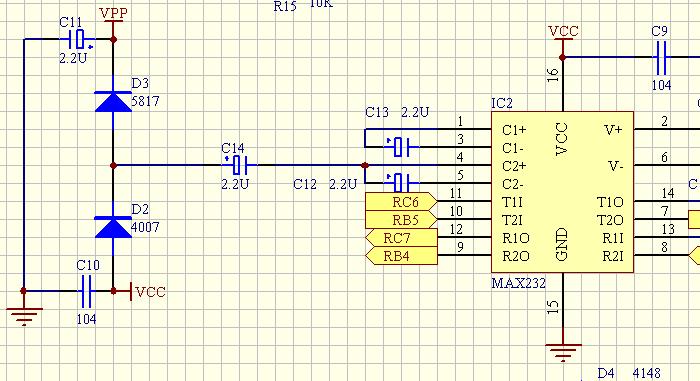The image size is (700, 381).
Task: Click the RC6 port label
Action: [x=401, y=202]
